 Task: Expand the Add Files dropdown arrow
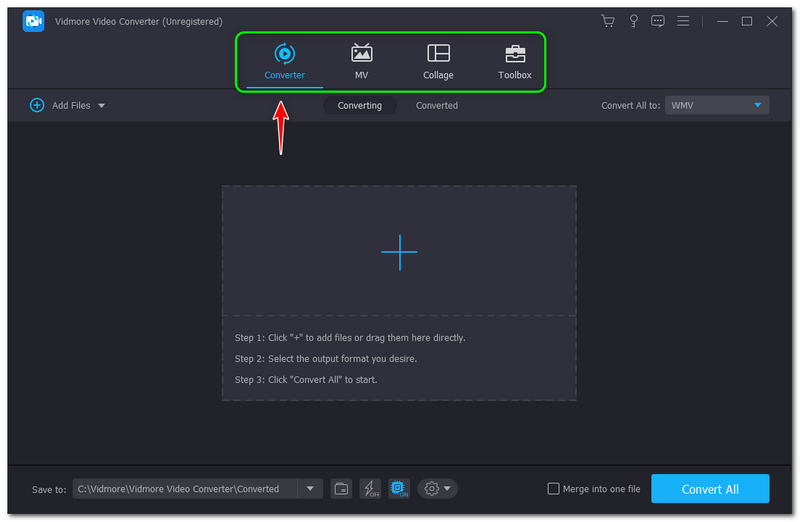[102, 106]
